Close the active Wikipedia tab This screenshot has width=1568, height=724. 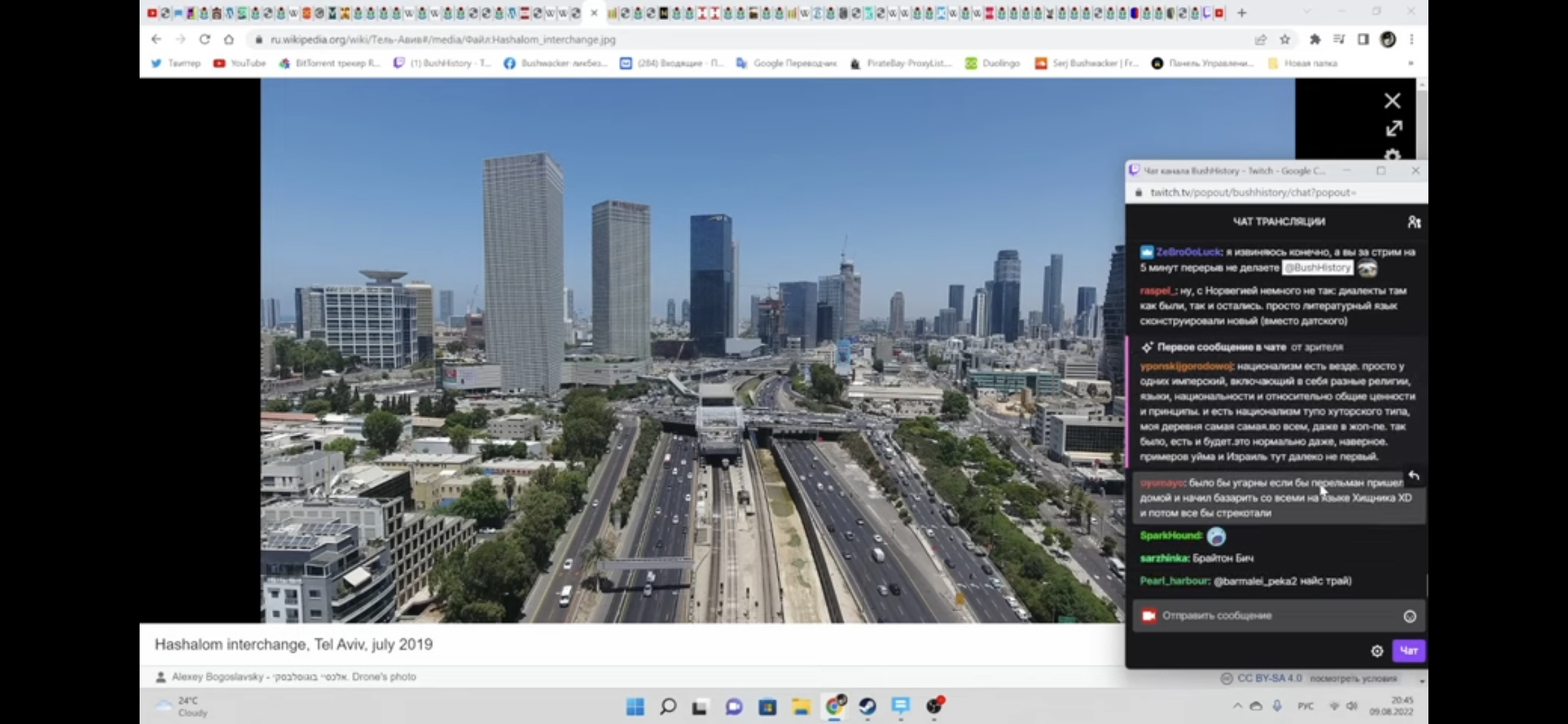tap(593, 13)
